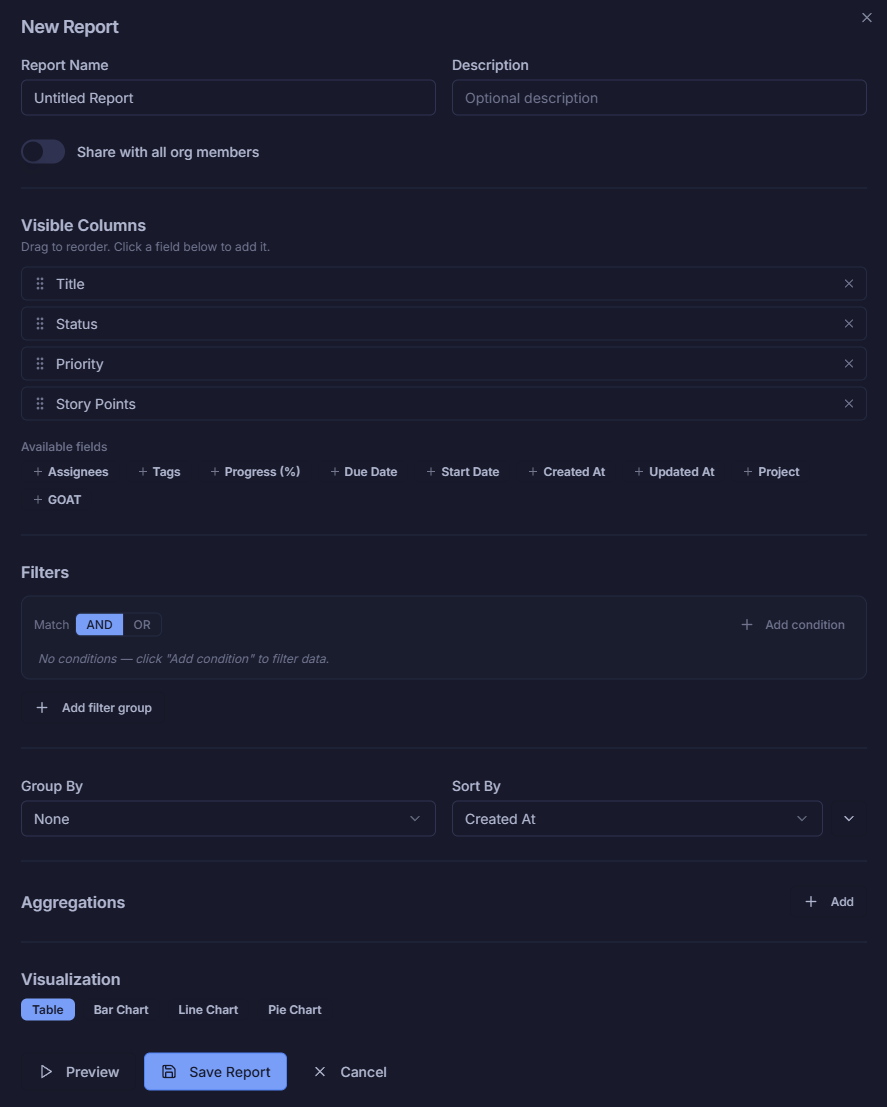Click the drag handle on the Status column
The width and height of the screenshot is (887, 1107).
point(40,324)
